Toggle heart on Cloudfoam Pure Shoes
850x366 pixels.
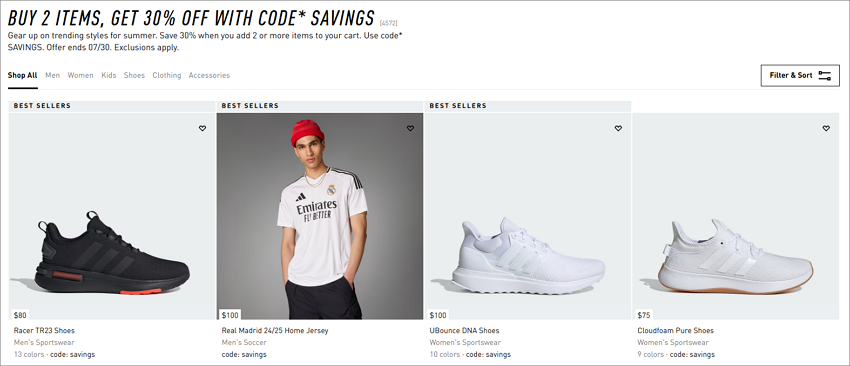tap(826, 129)
